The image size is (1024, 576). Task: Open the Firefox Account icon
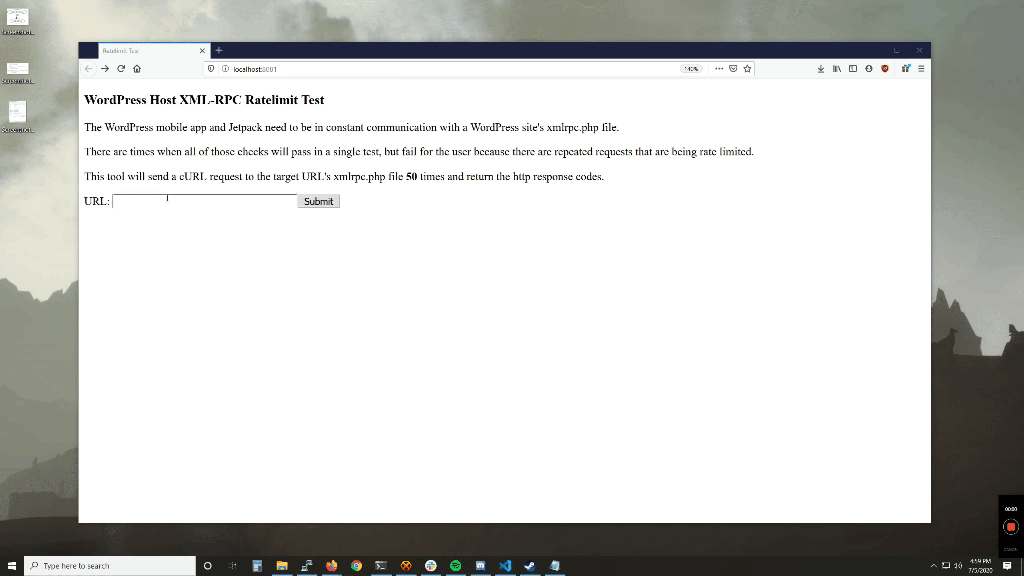pos(868,69)
